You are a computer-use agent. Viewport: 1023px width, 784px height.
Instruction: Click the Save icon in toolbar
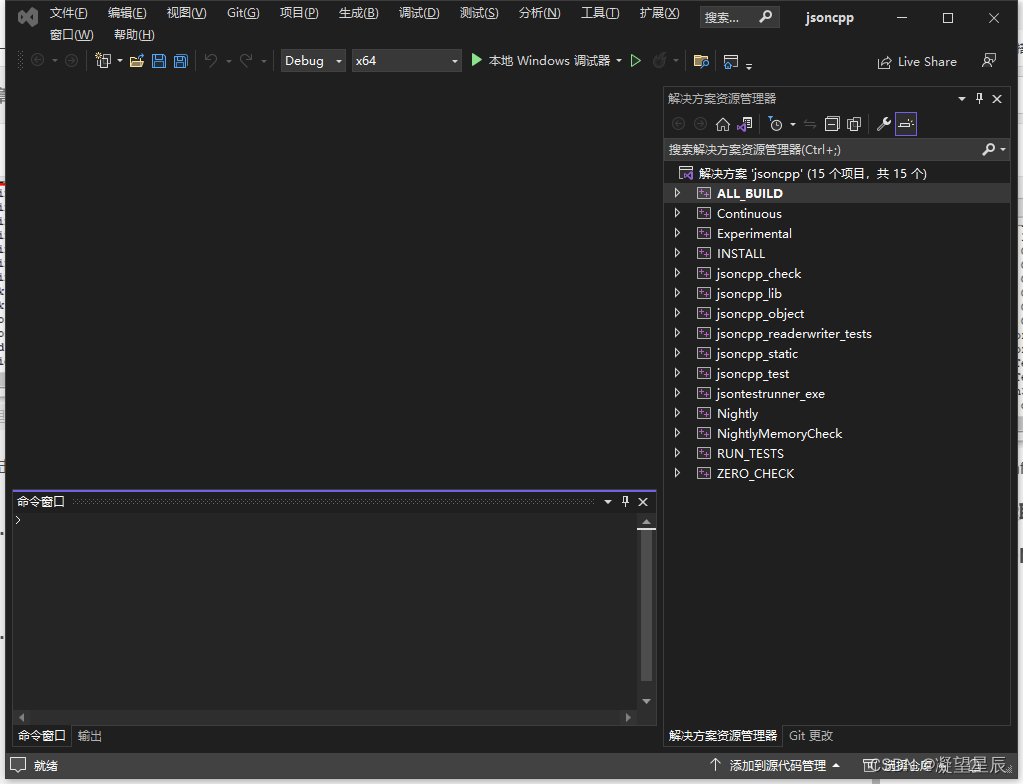point(159,61)
